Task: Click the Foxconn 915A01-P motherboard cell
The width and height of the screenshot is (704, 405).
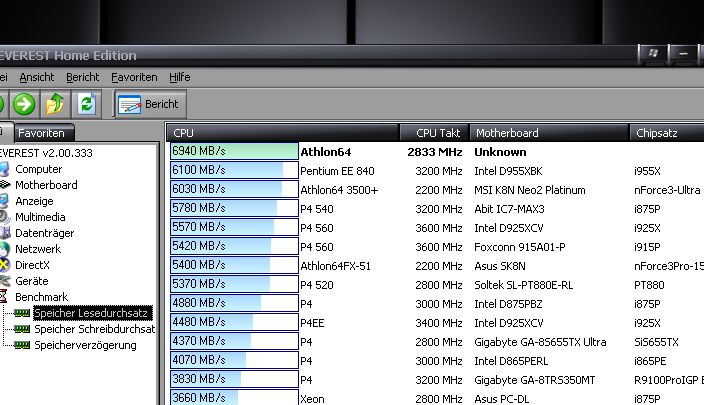Action: pos(520,247)
